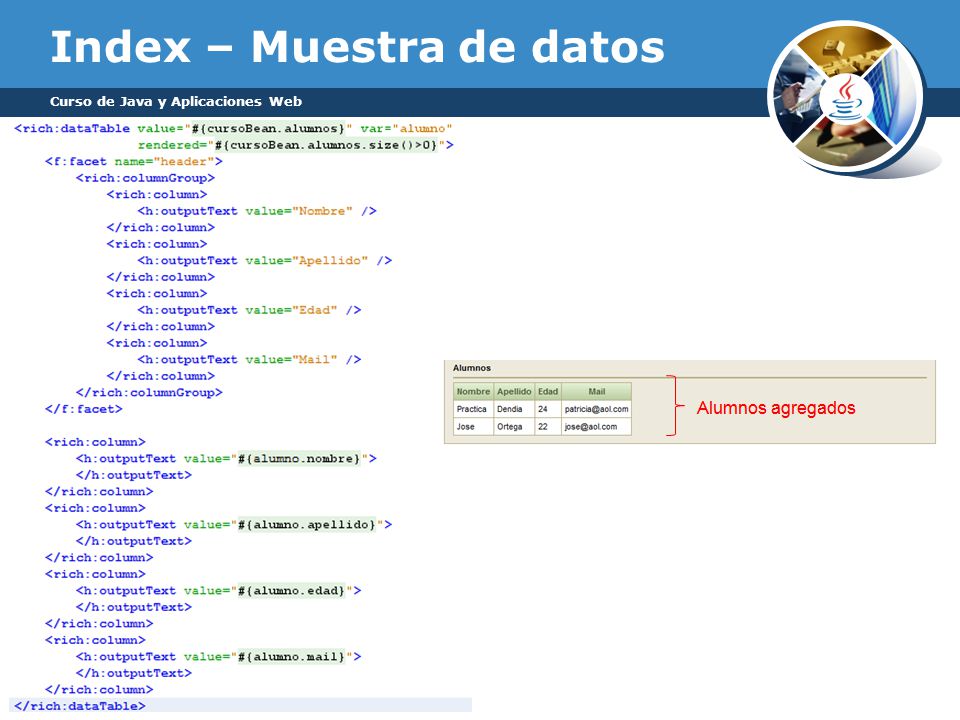The width and height of the screenshot is (960, 720).
Task: Click the outputText value="Mail" line
Action: 249,360
